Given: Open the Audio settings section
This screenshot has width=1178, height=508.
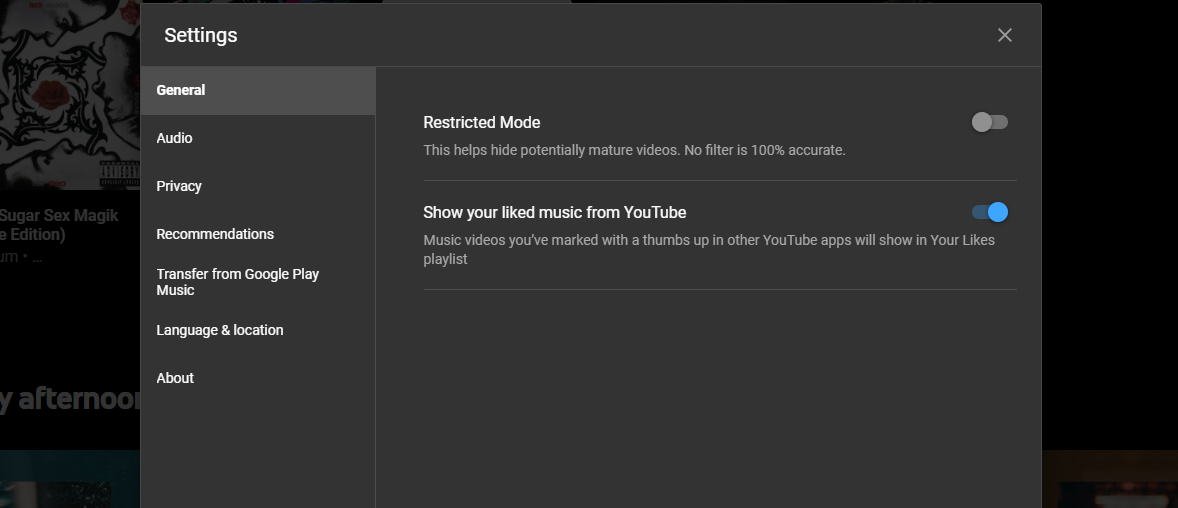Looking at the screenshot, I should pos(174,138).
